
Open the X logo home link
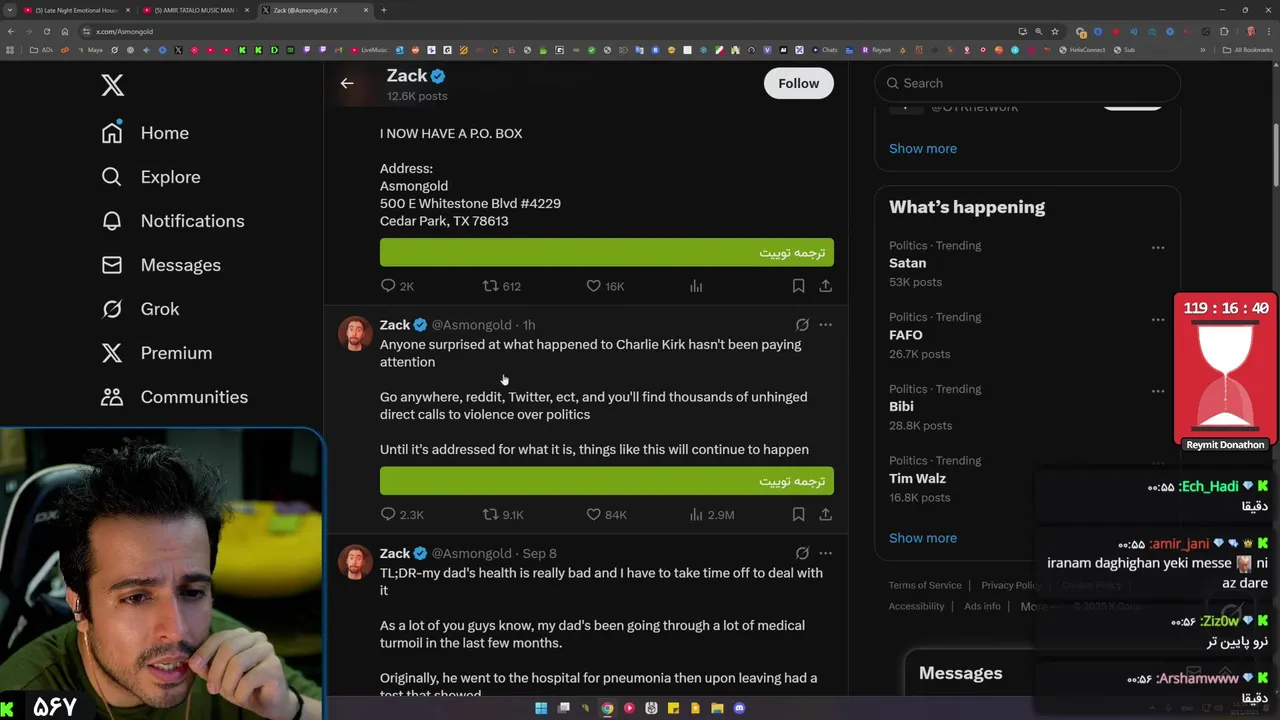tap(112, 85)
